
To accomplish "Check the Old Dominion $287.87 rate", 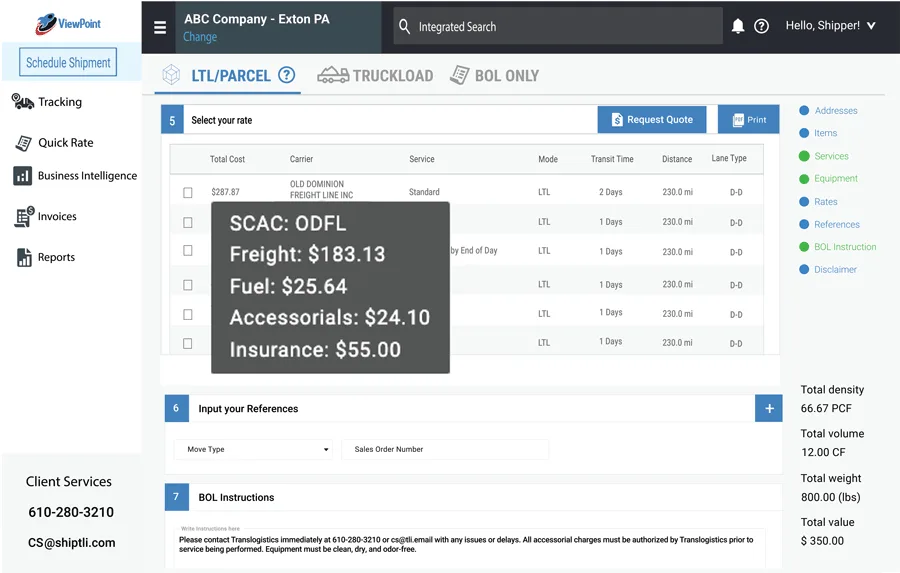I will (x=188, y=192).
